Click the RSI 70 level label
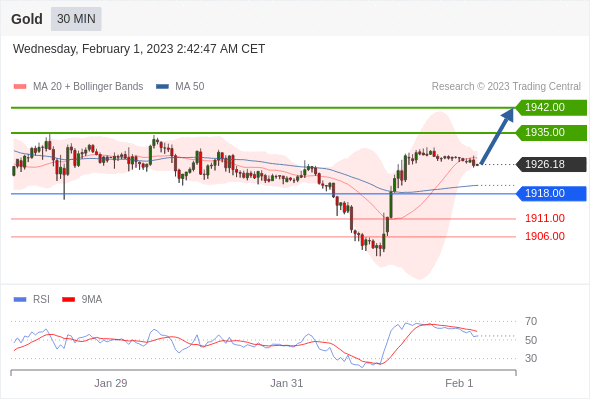This screenshot has width=590, height=400. tap(531, 321)
